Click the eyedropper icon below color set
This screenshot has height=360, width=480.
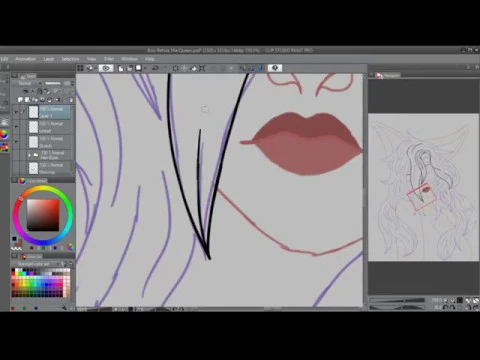pyautogui.click(x=64, y=307)
